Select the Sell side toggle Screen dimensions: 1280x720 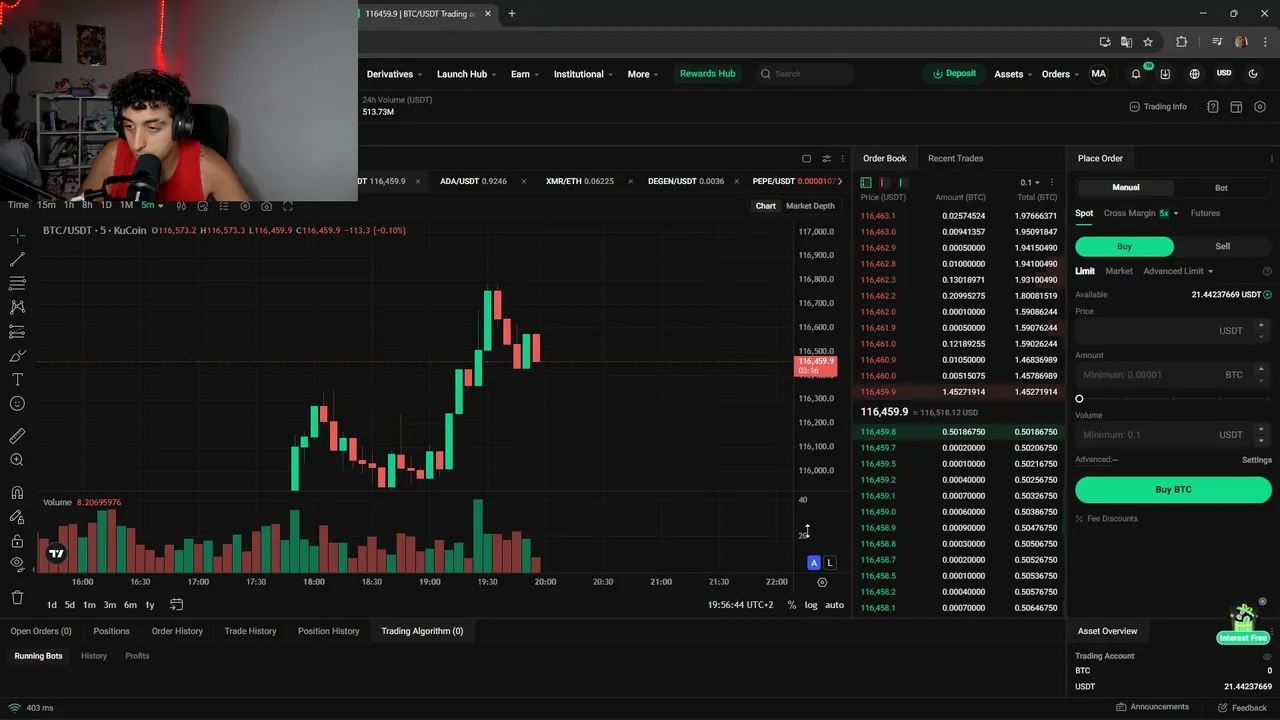1222,246
